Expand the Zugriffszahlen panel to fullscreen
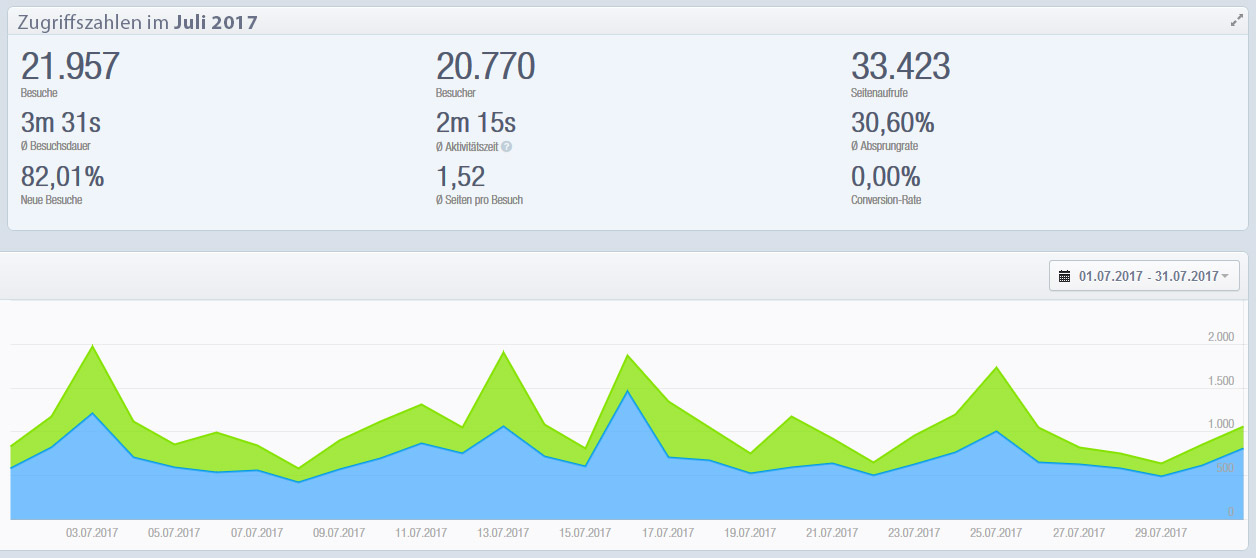This screenshot has width=1256, height=558. click(x=1236, y=20)
